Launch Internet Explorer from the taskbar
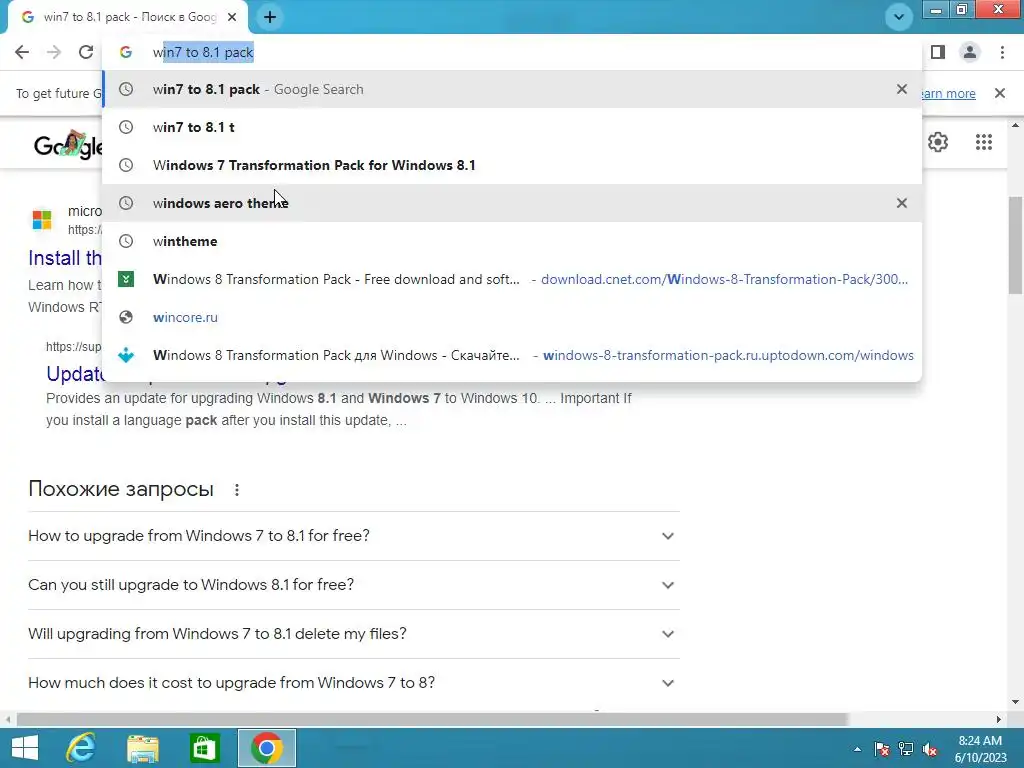 (x=81, y=748)
